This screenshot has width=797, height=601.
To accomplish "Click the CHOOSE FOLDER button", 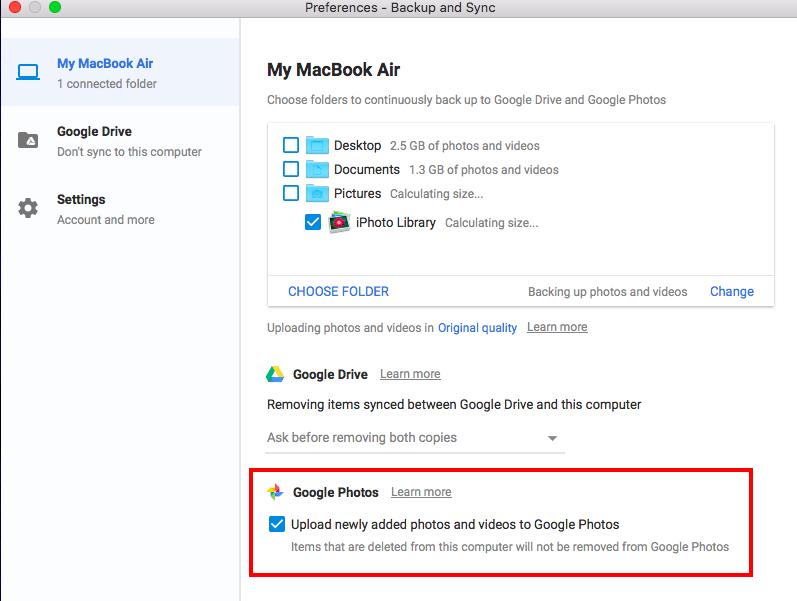I will (x=339, y=291).
